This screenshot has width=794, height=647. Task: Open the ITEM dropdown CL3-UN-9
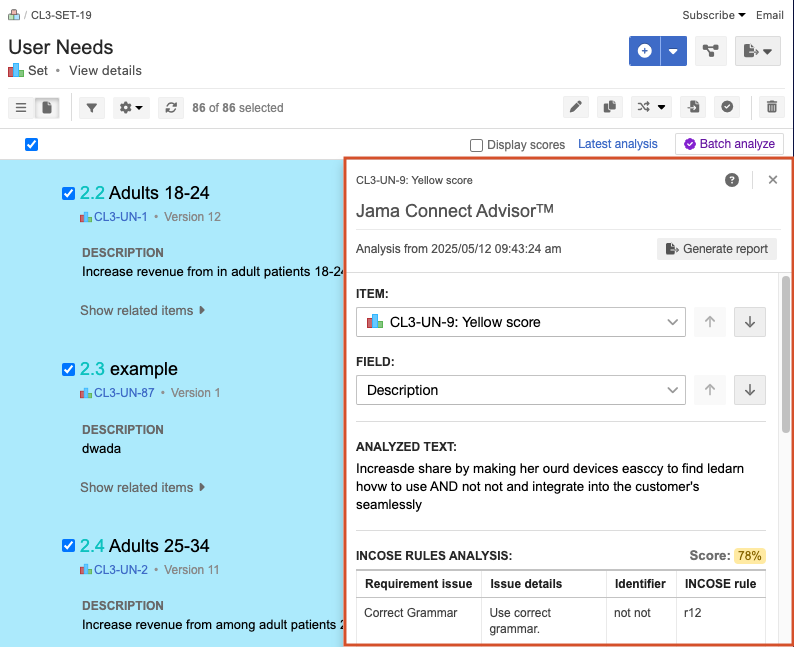coord(520,322)
